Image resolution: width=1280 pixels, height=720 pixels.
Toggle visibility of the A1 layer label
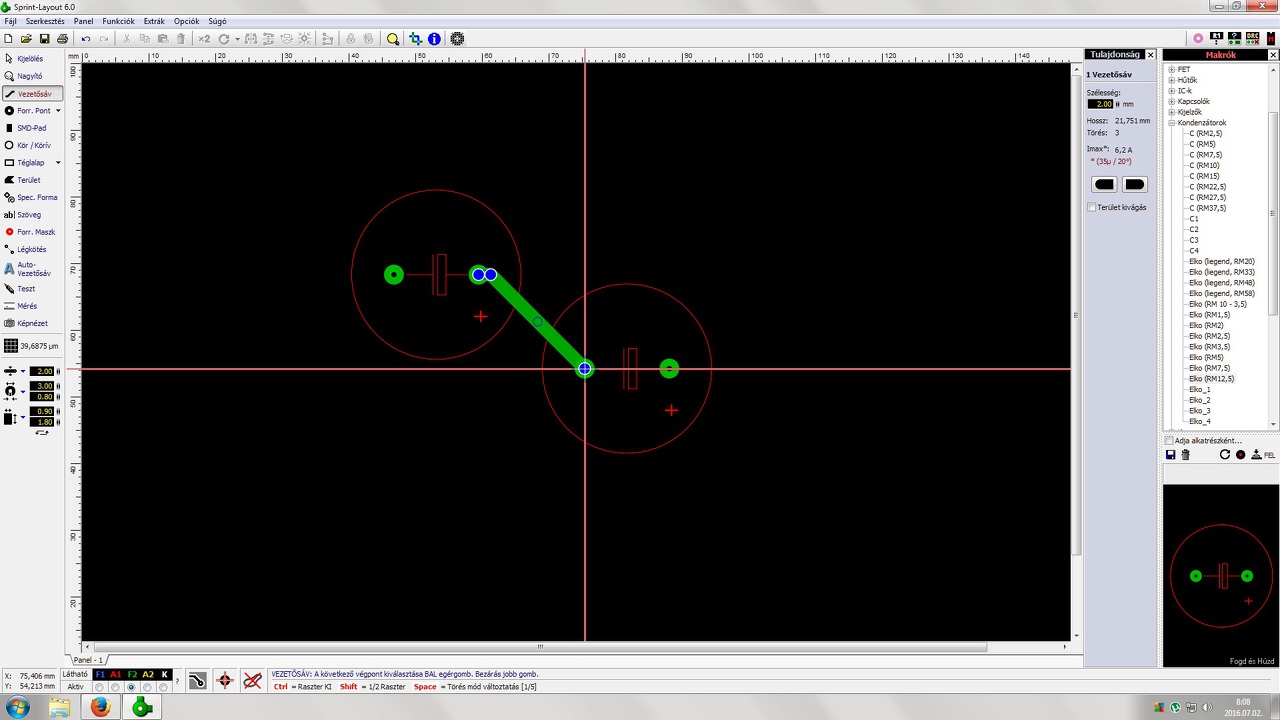115,675
